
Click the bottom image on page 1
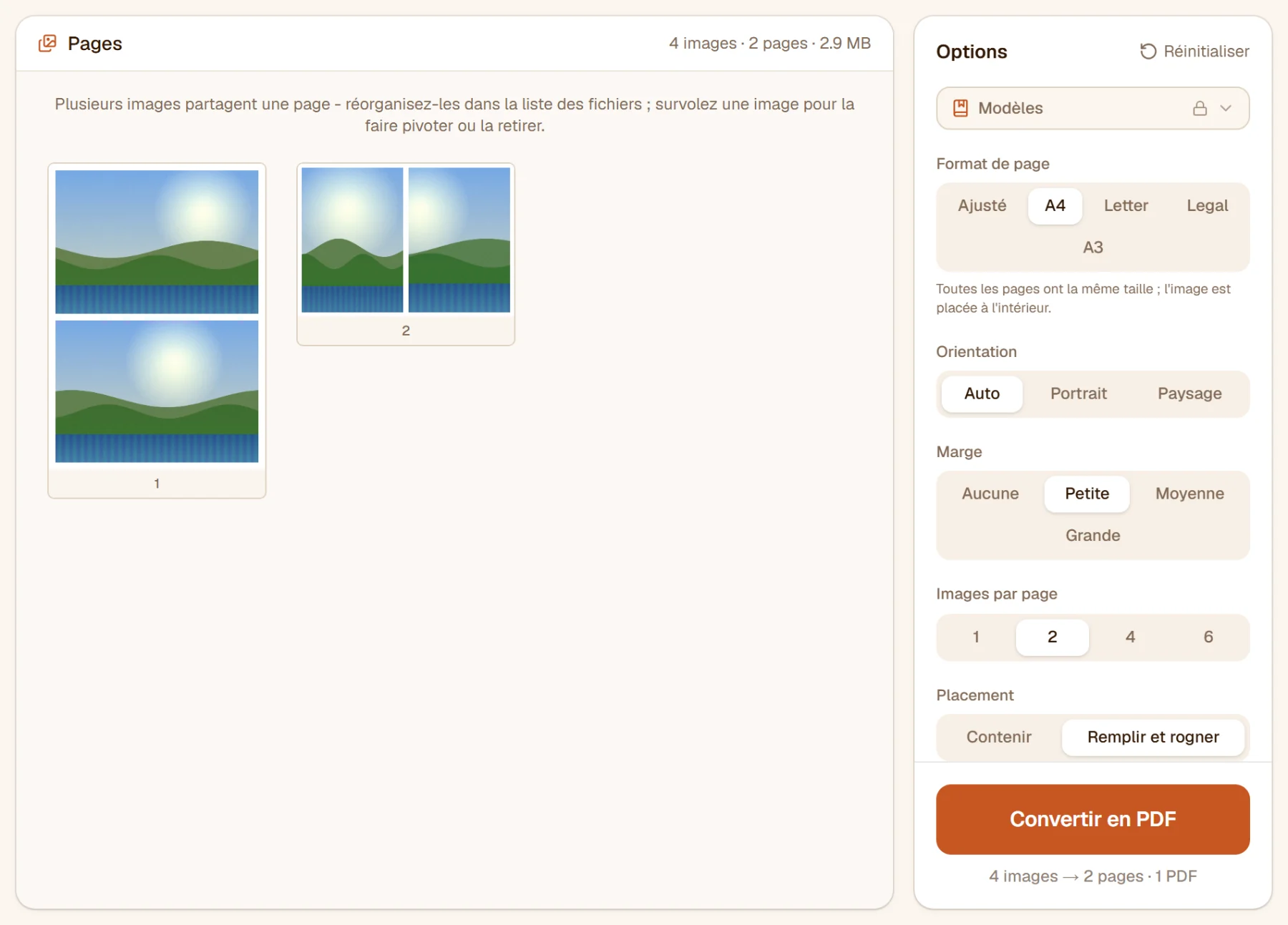(x=157, y=391)
